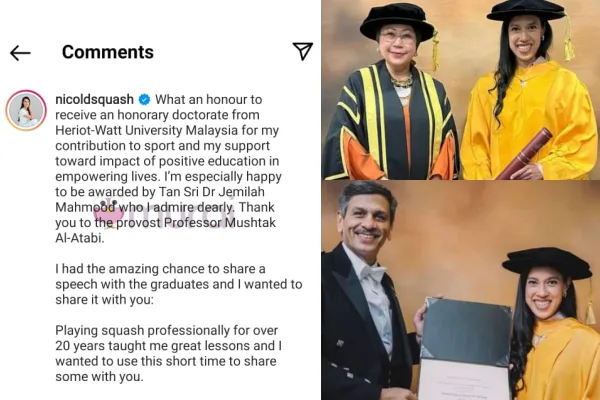The width and height of the screenshot is (600, 400).
Task: Click the paragraph starting 'Playing squash professionally'
Action: (169, 353)
